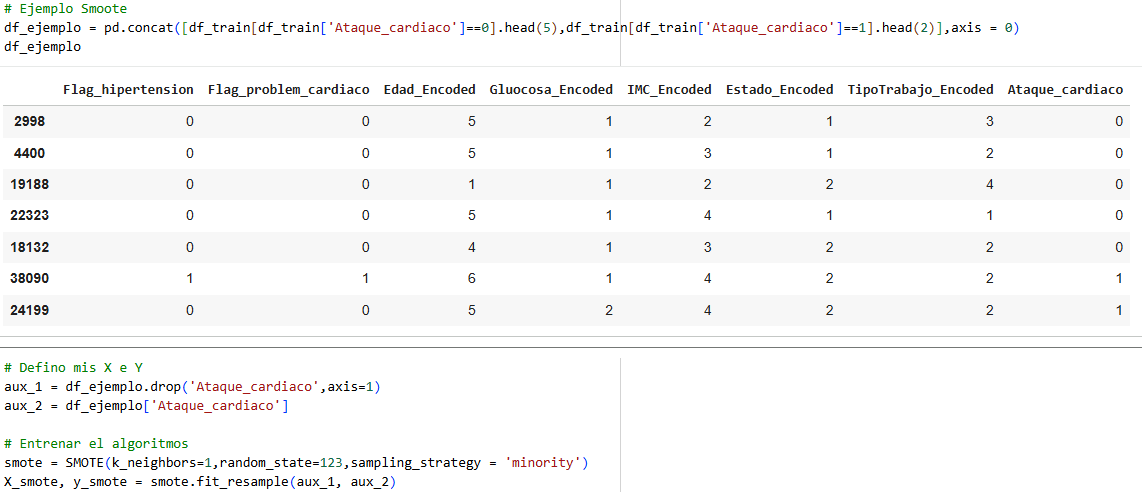The height and width of the screenshot is (492, 1142).
Task: Place cursor in the pd.concat code line
Action: point(511,28)
